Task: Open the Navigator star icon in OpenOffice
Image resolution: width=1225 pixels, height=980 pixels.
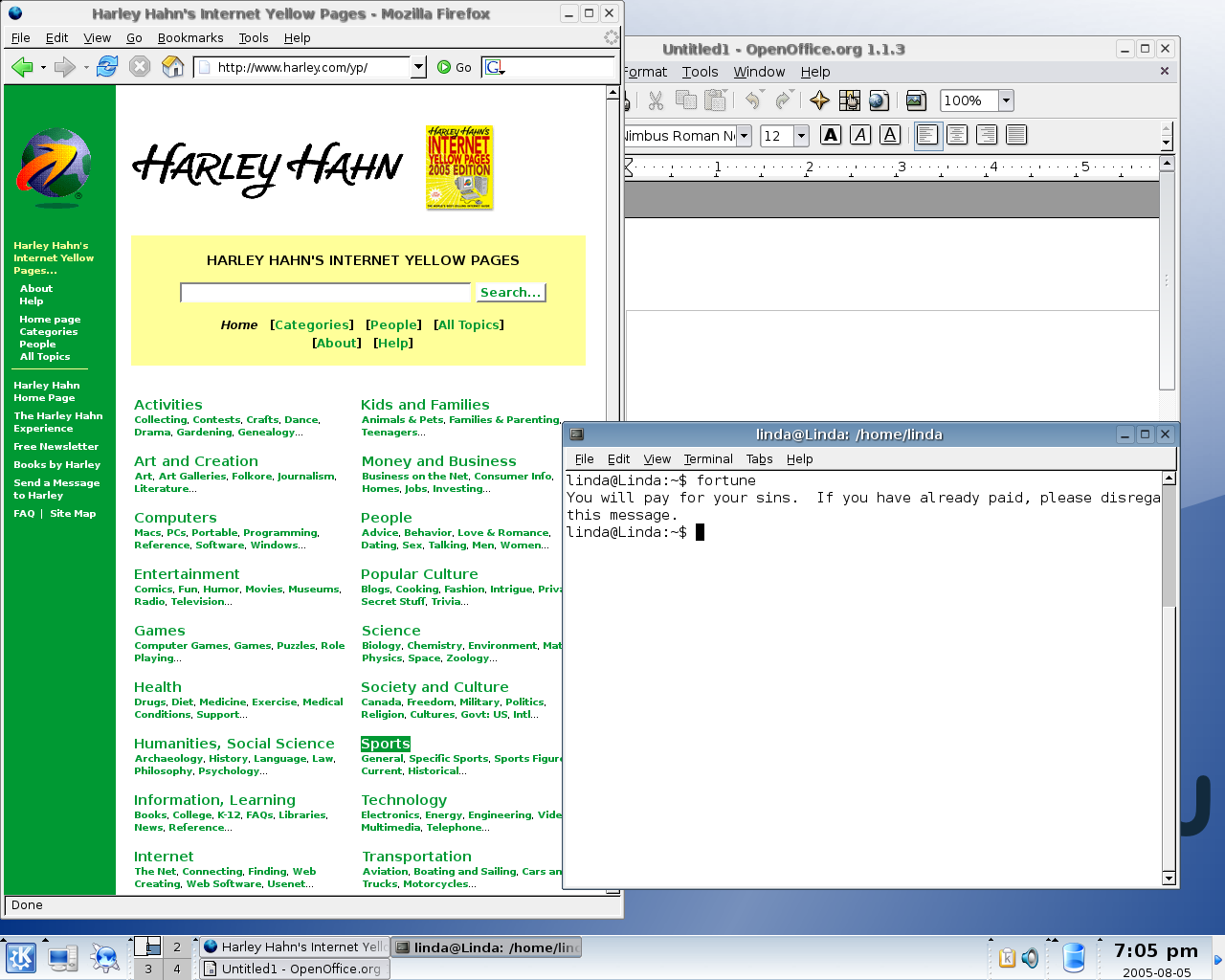Action: pyautogui.click(x=819, y=100)
